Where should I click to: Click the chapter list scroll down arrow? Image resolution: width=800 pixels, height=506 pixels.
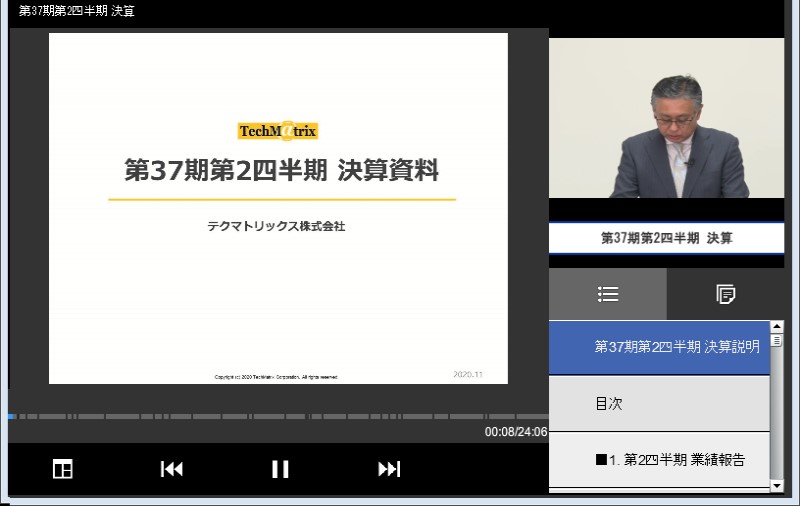click(x=777, y=486)
